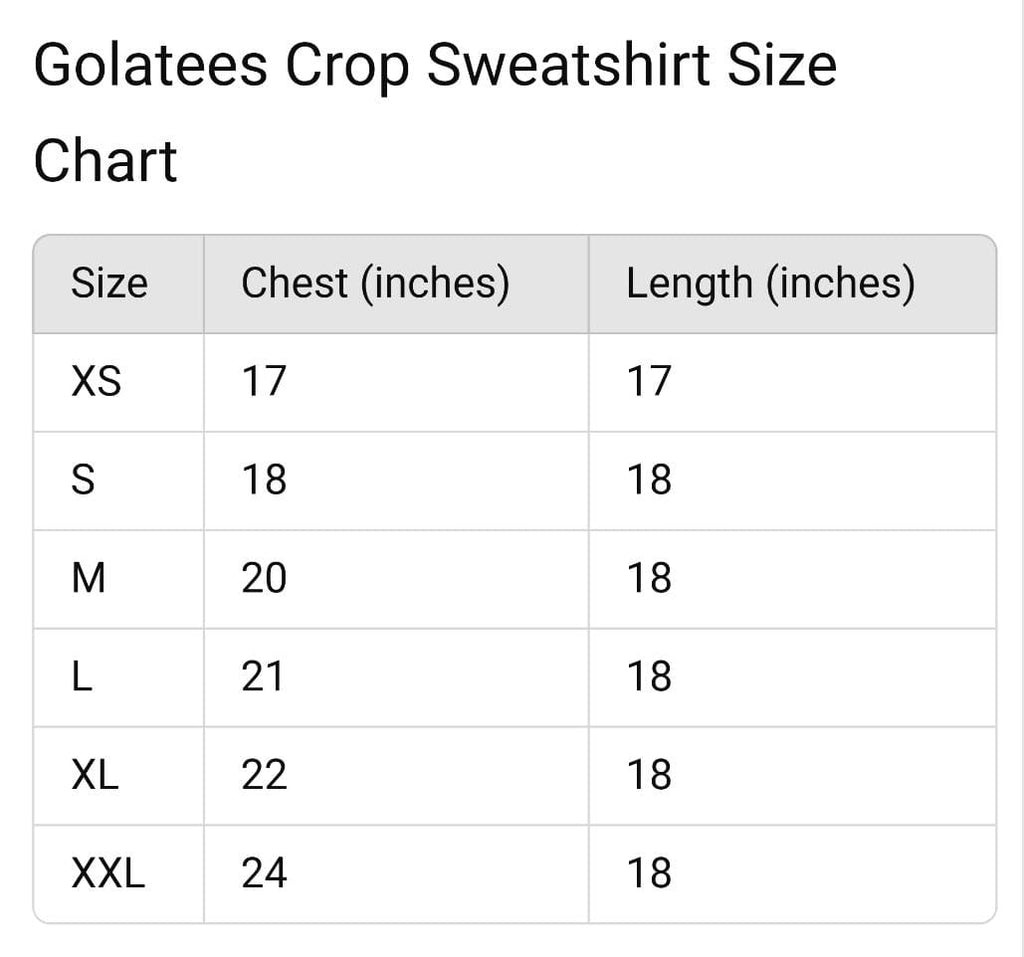Select the XXL size row label
The image size is (1024, 957).
(x=108, y=873)
